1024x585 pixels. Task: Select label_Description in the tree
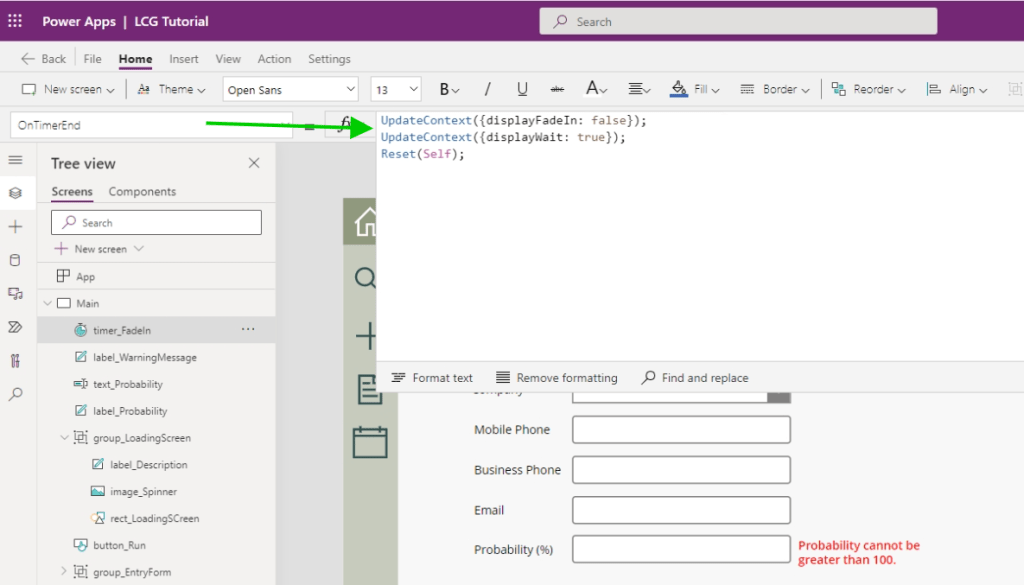(x=156, y=464)
